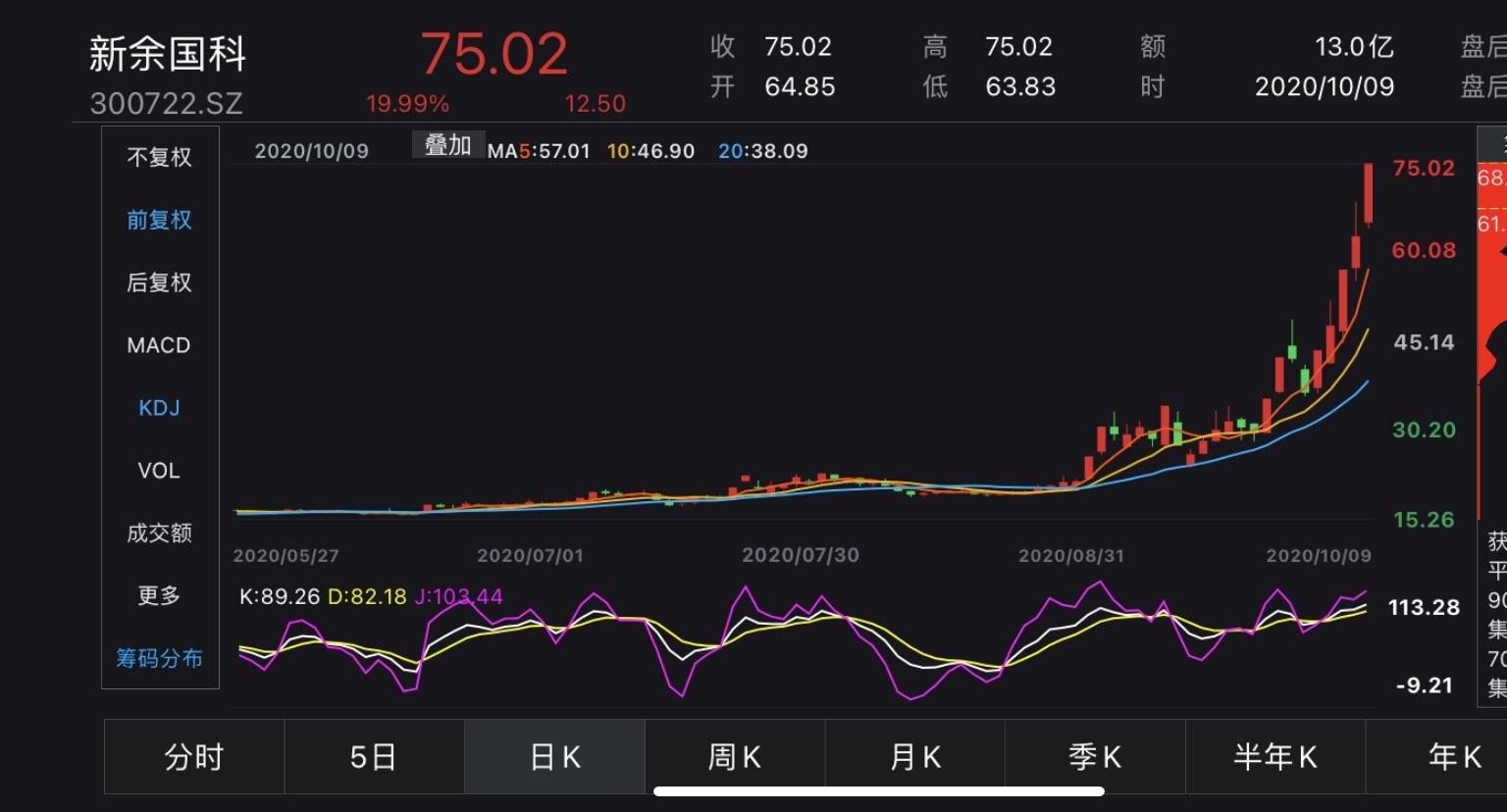
Task: Select 后复权 price adjustment option
Action: [x=159, y=282]
